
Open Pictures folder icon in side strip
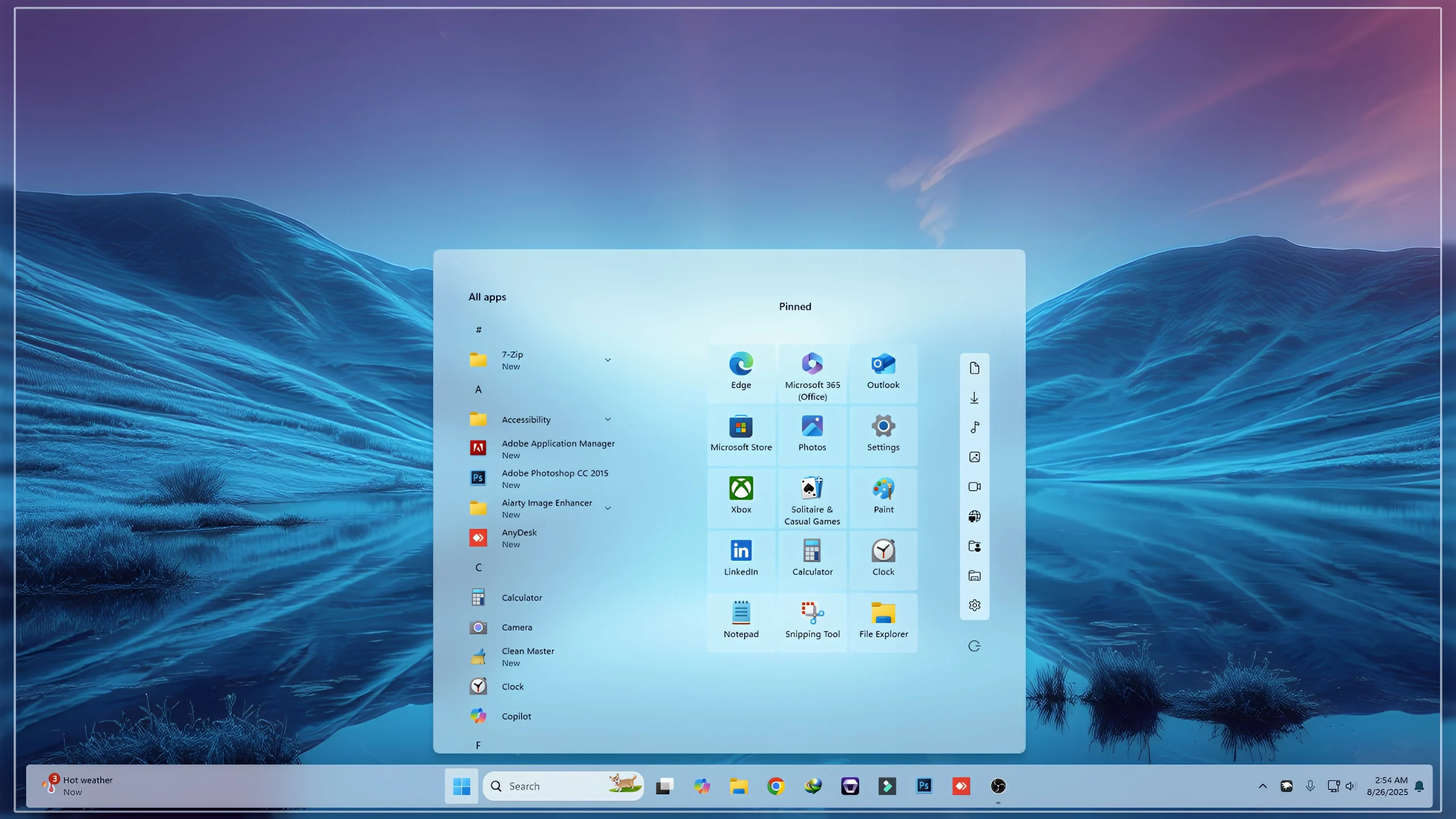[974, 457]
